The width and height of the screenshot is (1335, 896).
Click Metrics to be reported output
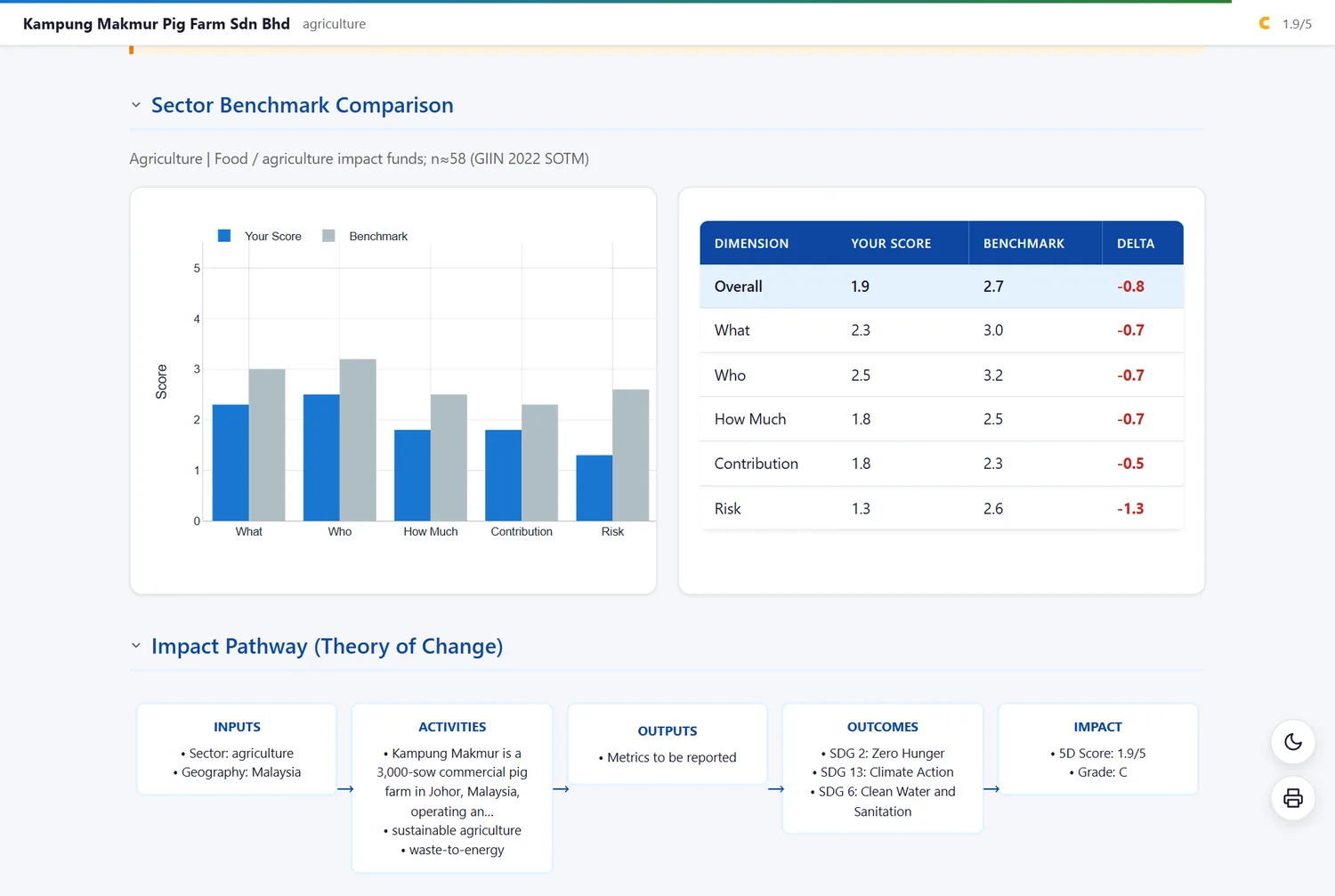[667, 758]
